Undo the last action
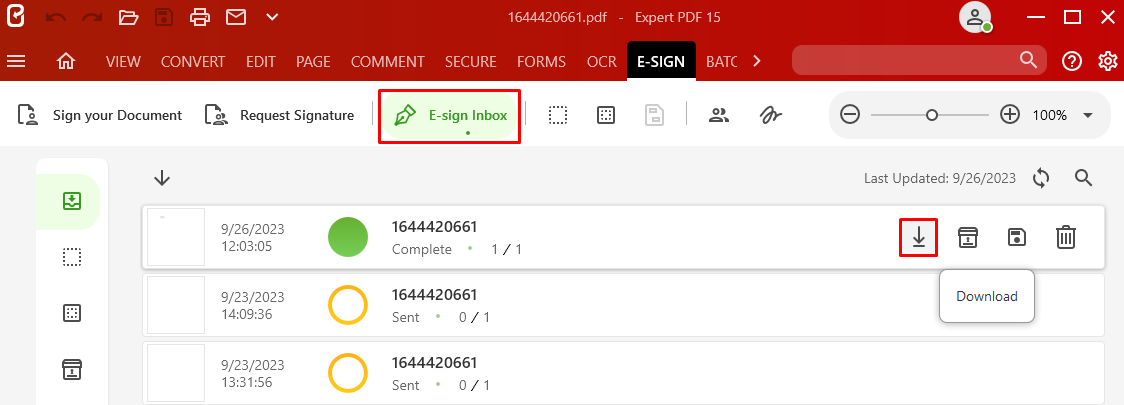Image resolution: width=1124 pixels, height=405 pixels. point(55,17)
